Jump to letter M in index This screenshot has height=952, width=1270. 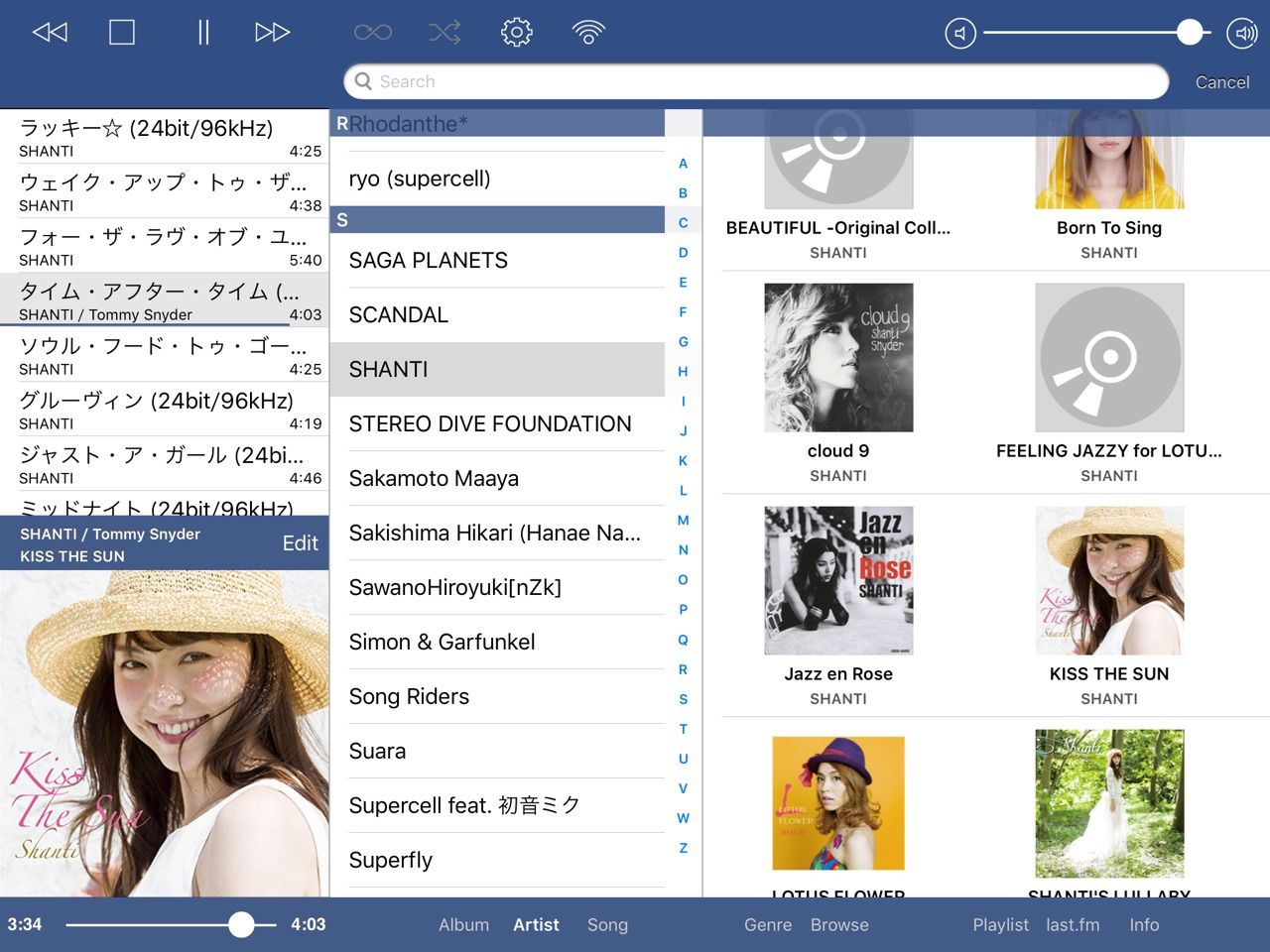point(683,521)
